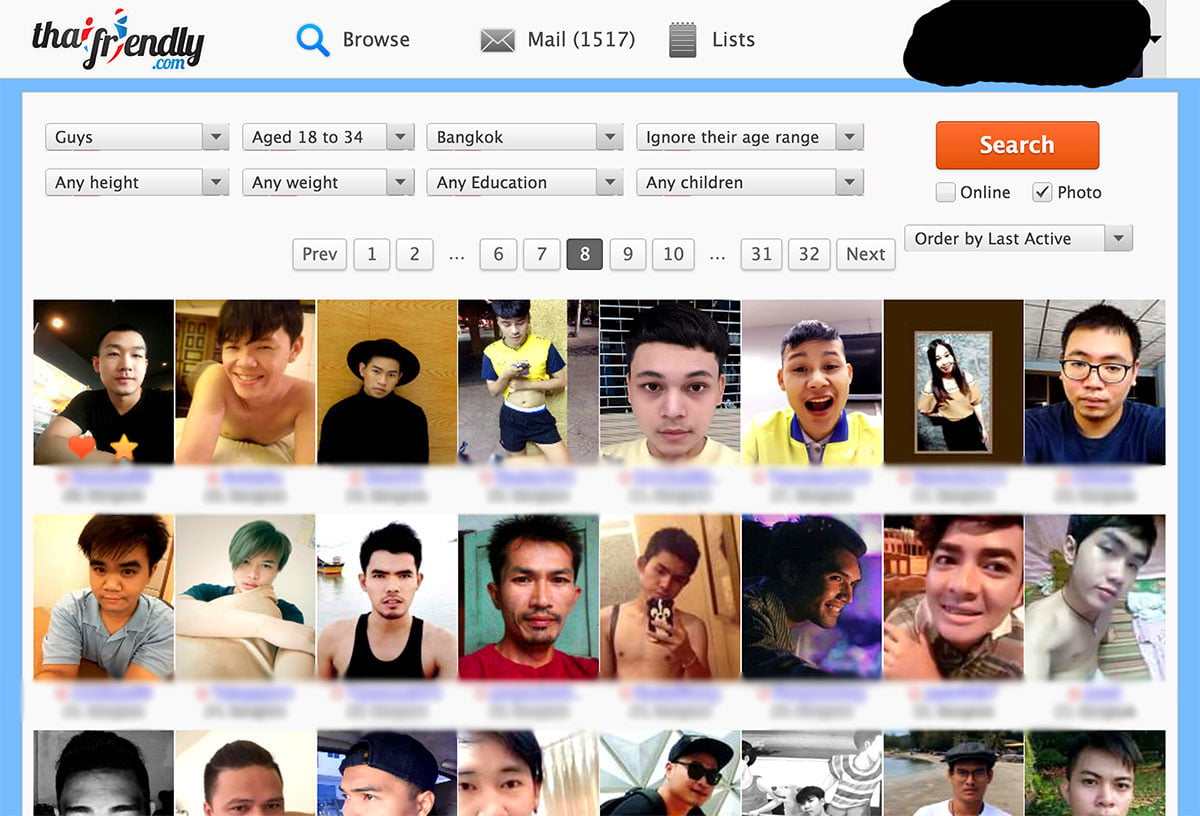Select the bottom-row beach photo with flat cap
This screenshot has height=816, width=1200.
(953, 773)
